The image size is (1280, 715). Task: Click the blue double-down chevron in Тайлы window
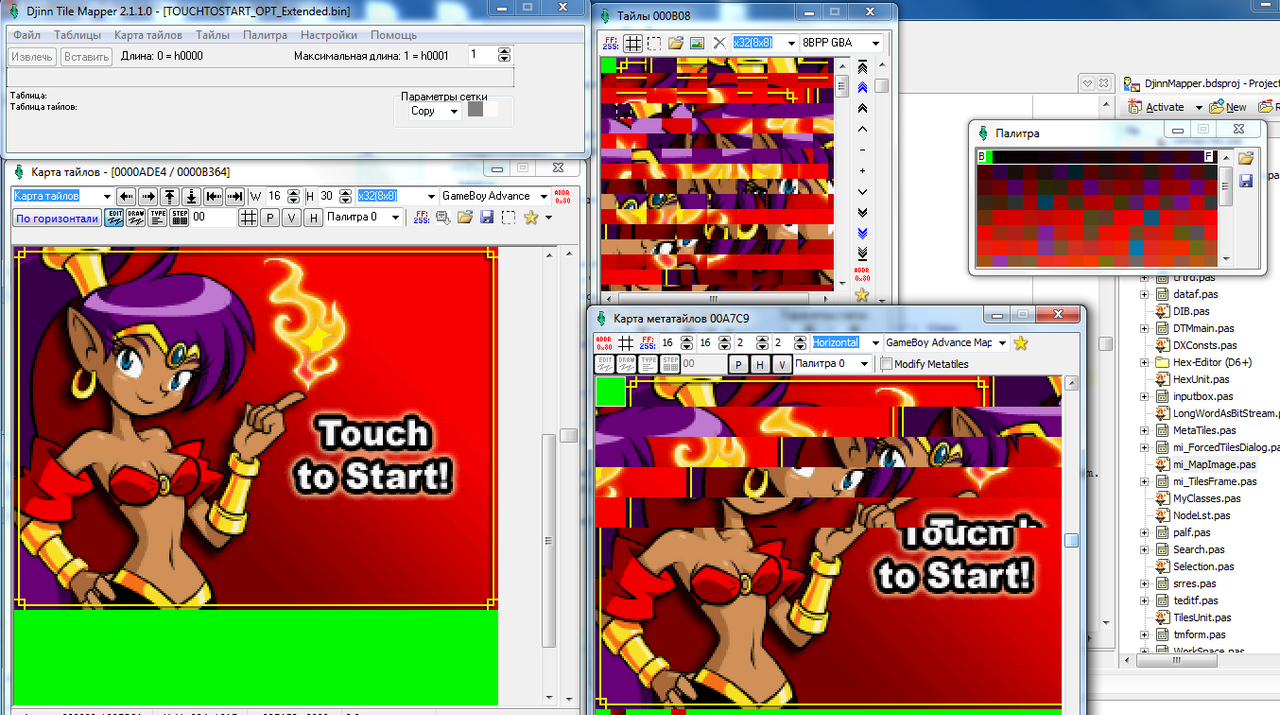(x=862, y=232)
